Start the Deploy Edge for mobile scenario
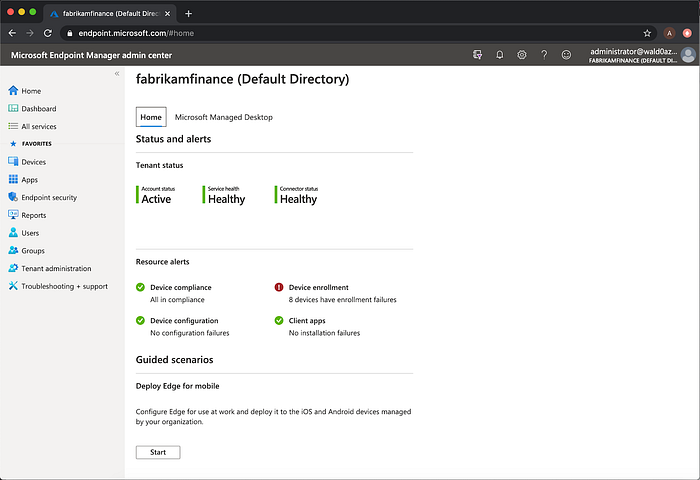This screenshot has width=700, height=480. (x=158, y=452)
